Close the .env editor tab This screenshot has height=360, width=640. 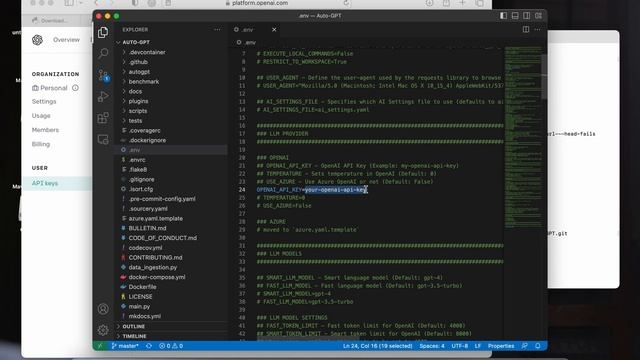274,29
